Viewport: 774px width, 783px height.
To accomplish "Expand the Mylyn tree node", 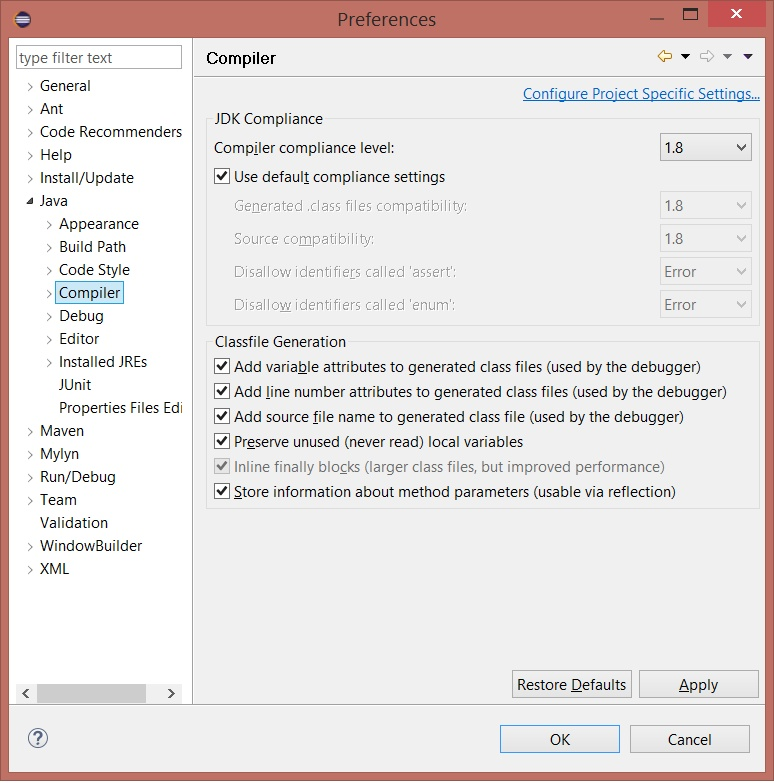I will coord(30,454).
